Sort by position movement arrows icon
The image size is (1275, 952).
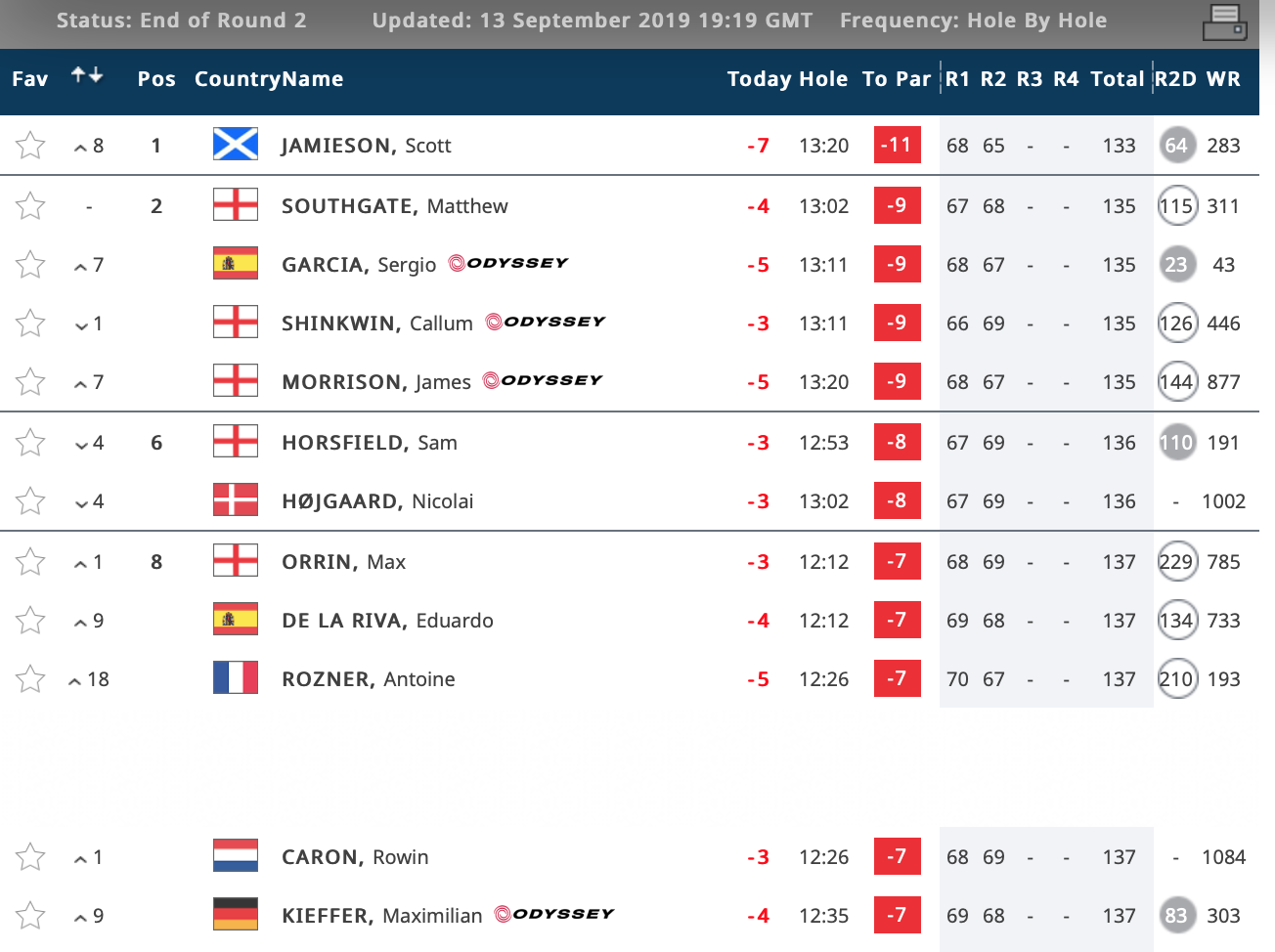pyautogui.click(x=87, y=75)
